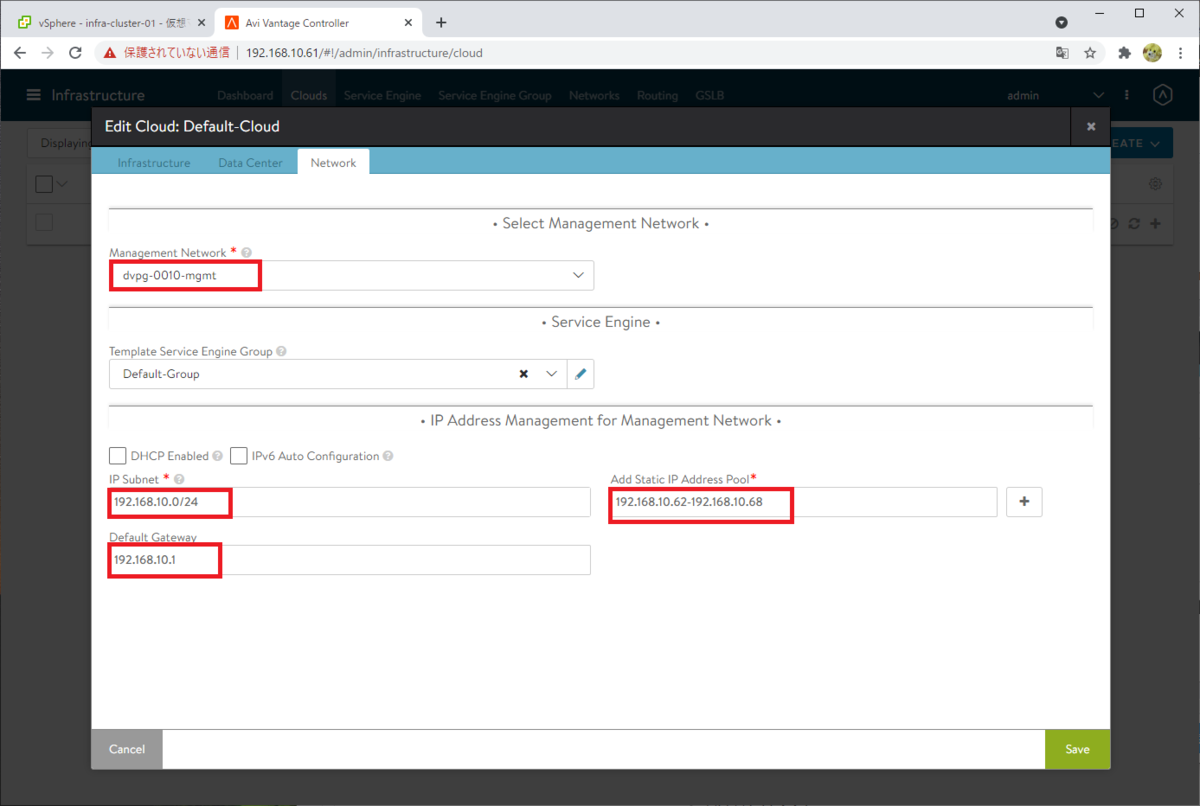Screen dimensions: 1200x806
Task: Enable the DHCP Enabled checkbox
Action: [x=118, y=456]
